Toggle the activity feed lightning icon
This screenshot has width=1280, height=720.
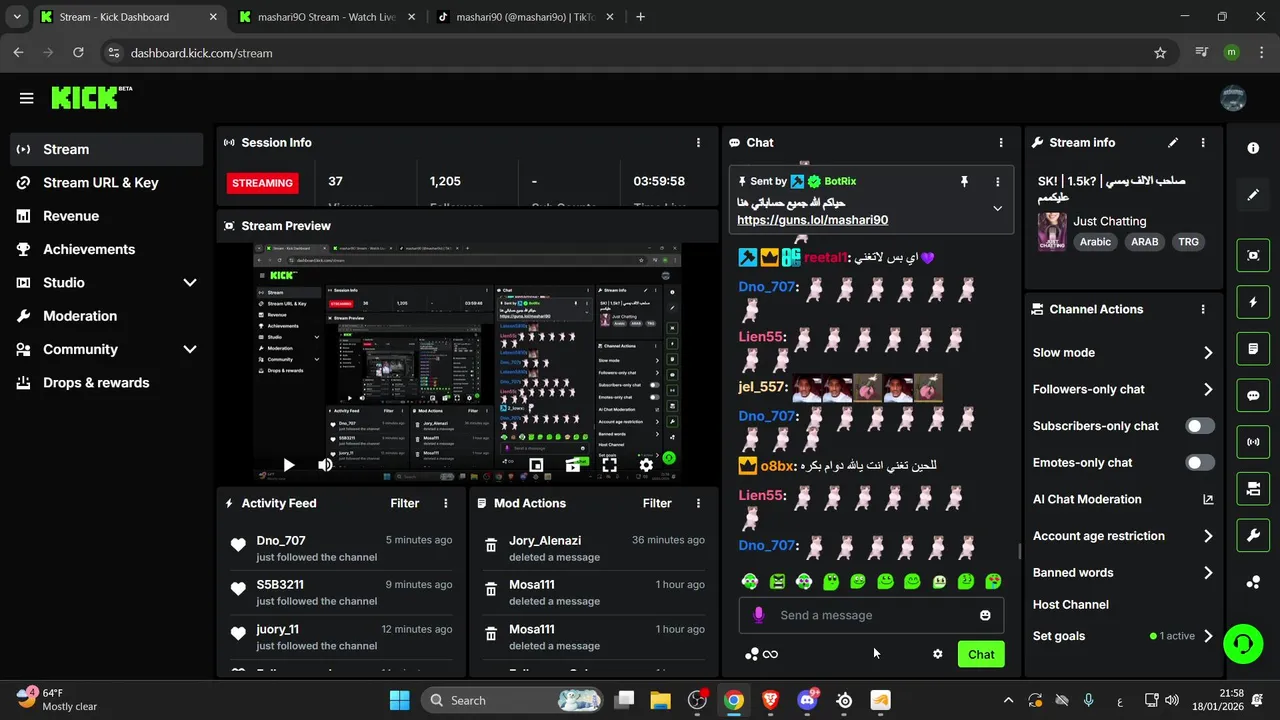click(x=1253, y=302)
